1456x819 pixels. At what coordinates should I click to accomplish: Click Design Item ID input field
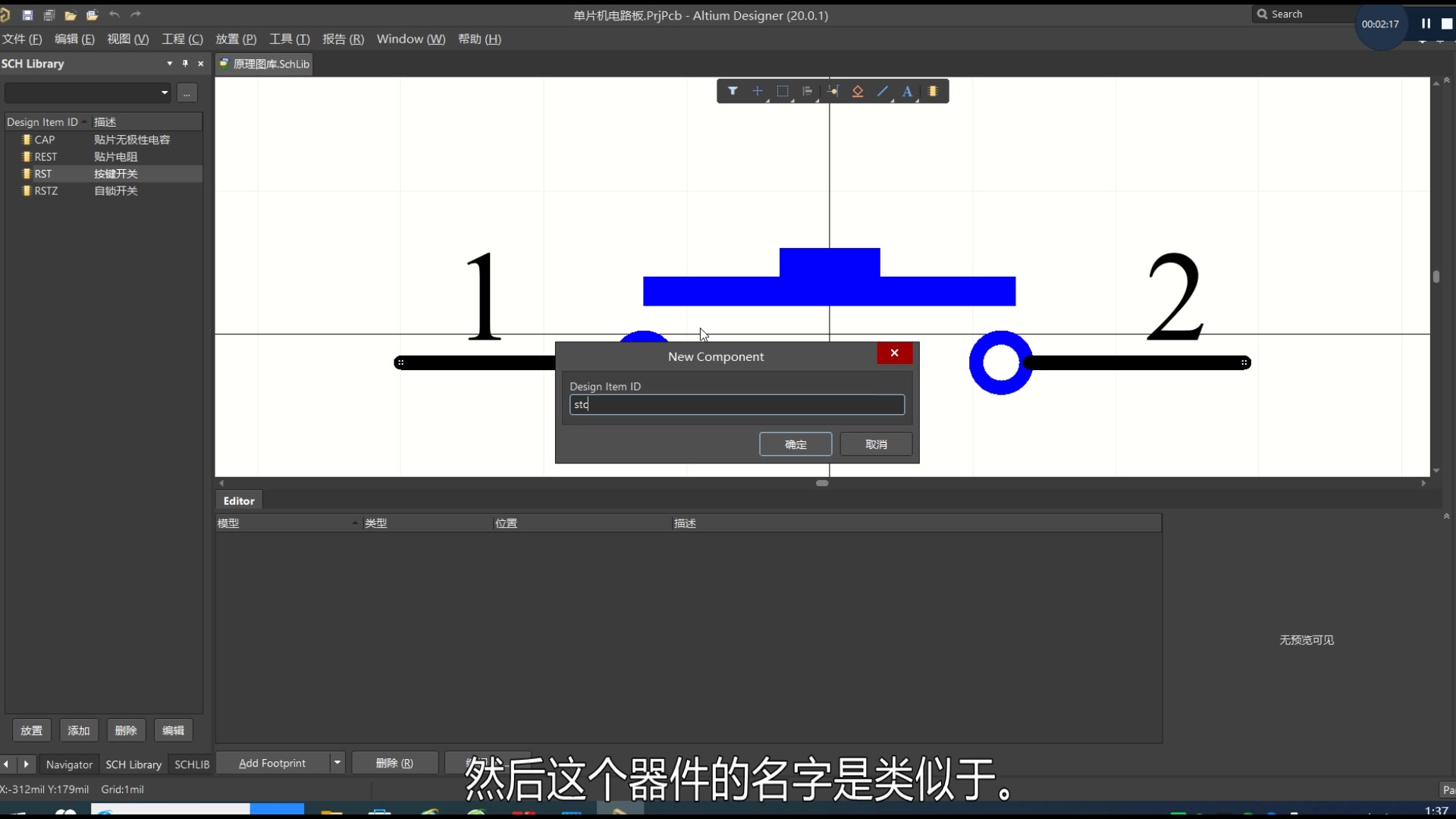pyautogui.click(x=737, y=404)
